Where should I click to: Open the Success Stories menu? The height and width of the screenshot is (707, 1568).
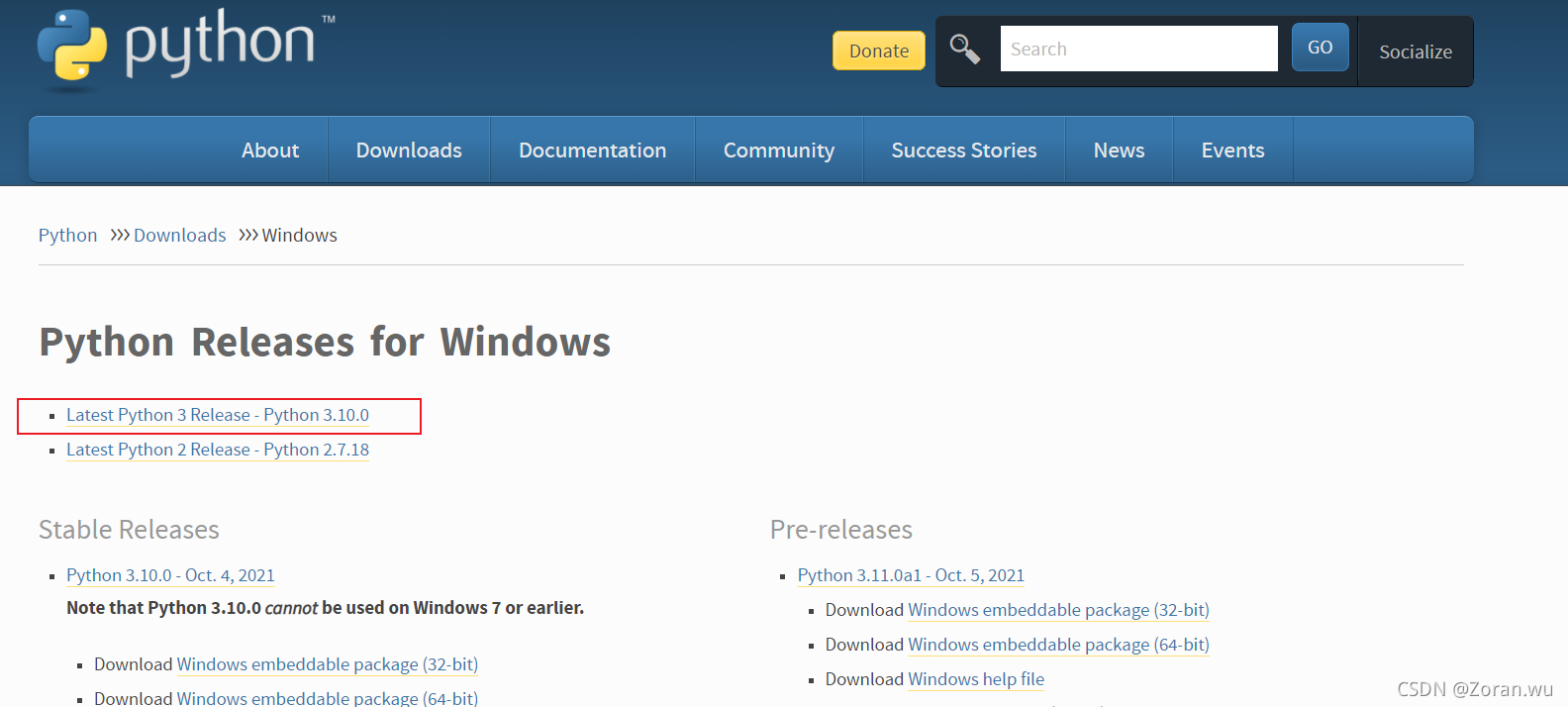[964, 150]
